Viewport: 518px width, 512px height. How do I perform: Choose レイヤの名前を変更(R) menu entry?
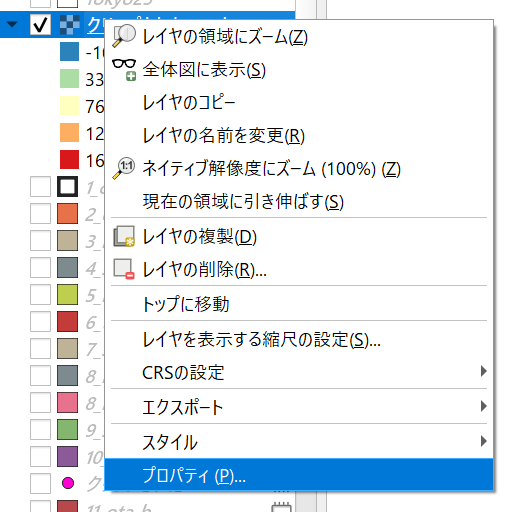click(x=299, y=135)
